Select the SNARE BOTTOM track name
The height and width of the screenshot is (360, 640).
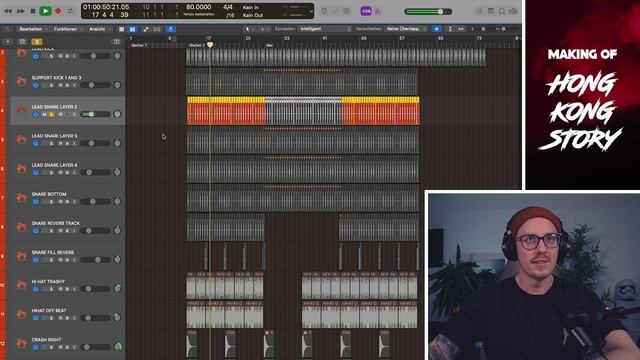49,194
